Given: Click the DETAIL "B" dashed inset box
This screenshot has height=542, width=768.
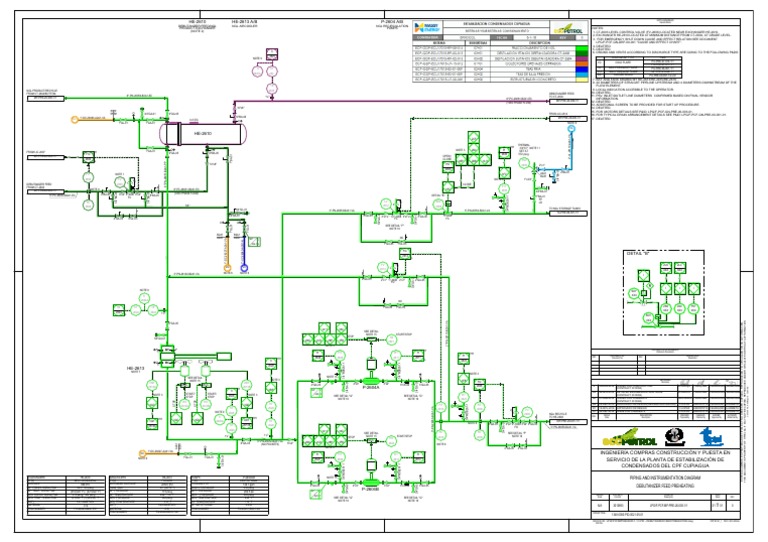Looking at the screenshot, I should (x=664, y=293).
